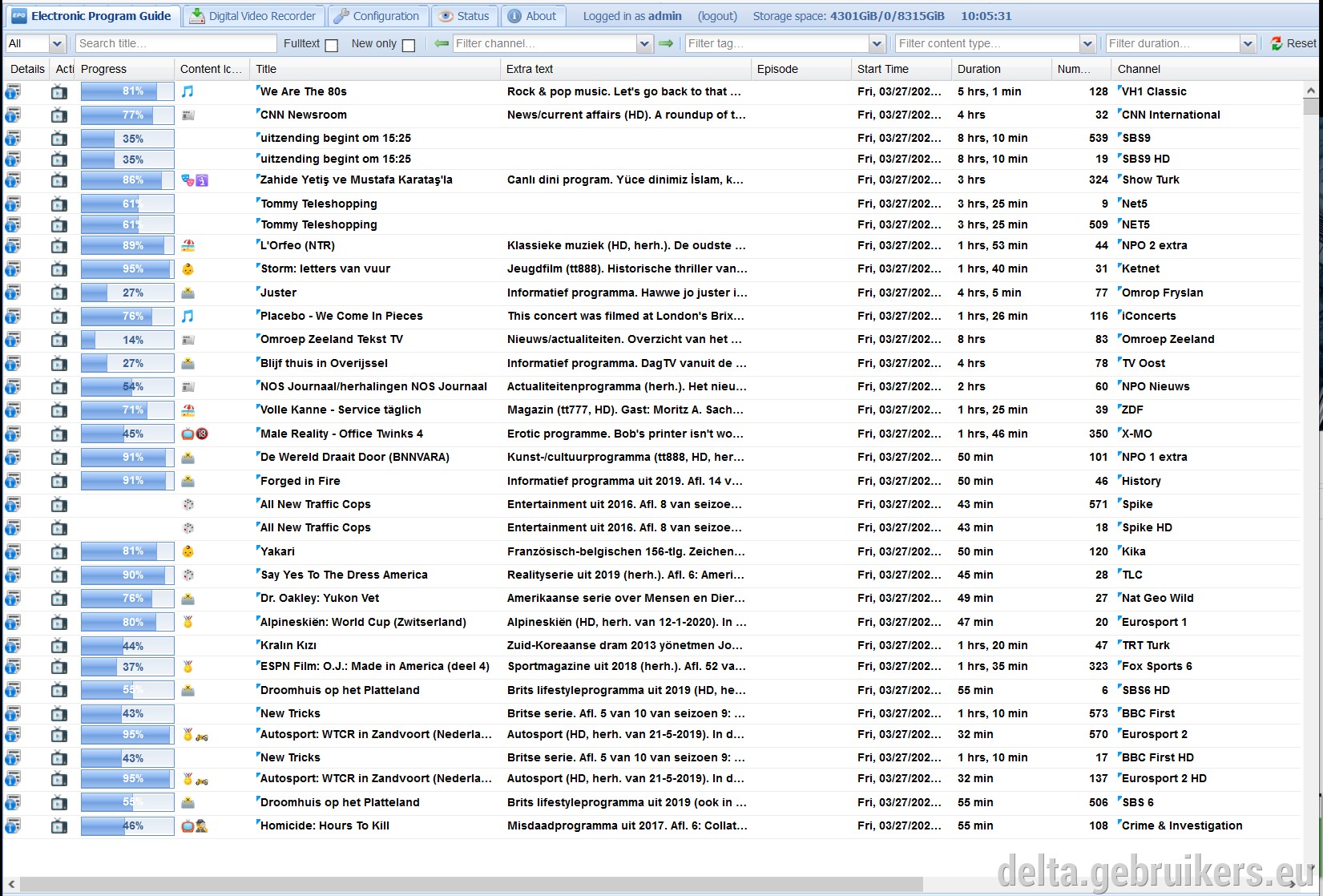Image resolution: width=1323 pixels, height=896 pixels.
Task: Record Homicide: Hours To Kill program
Action: [59, 826]
